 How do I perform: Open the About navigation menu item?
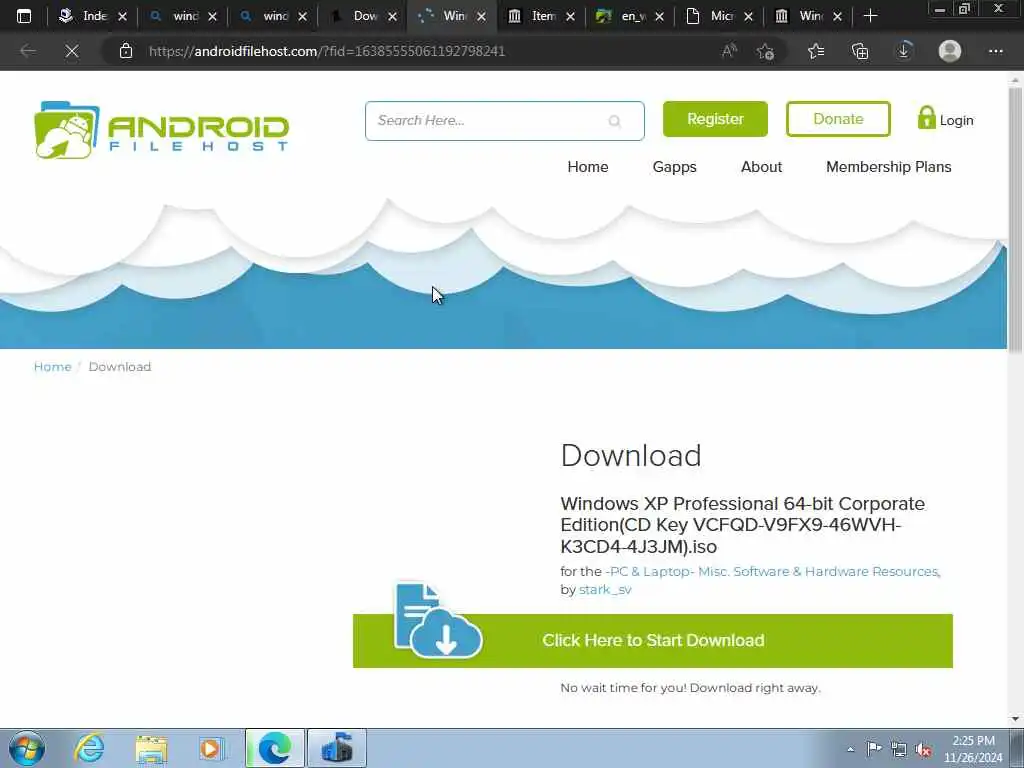761,167
